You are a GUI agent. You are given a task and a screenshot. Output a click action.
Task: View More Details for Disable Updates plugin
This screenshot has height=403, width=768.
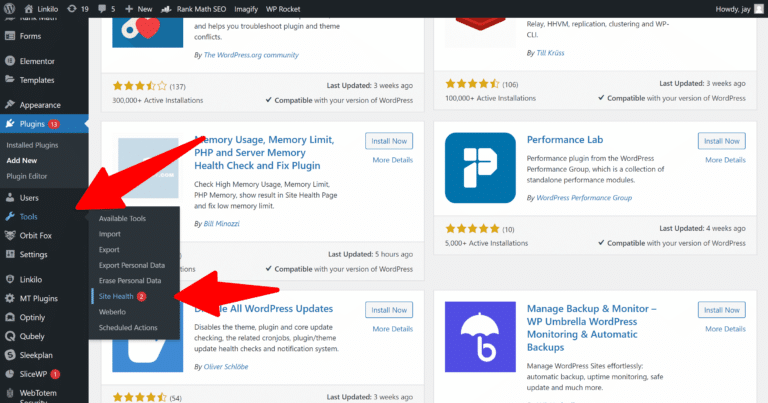click(x=392, y=329)
